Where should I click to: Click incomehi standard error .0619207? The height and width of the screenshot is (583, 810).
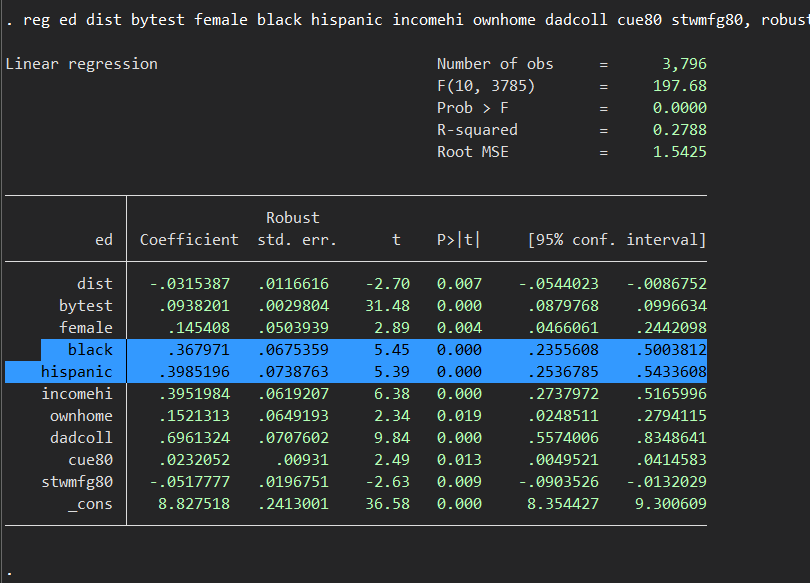(293, 394)
